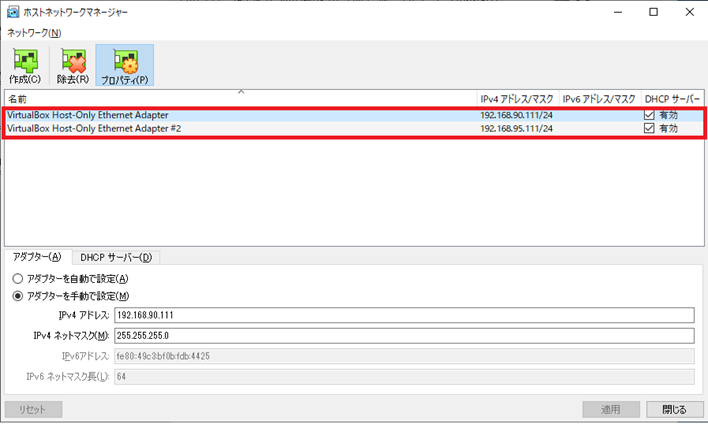The width and height of the screenshot is (708, 424).
Task: Click the 192.168.90.111/24 address cell
Action: tap(517, 115)
